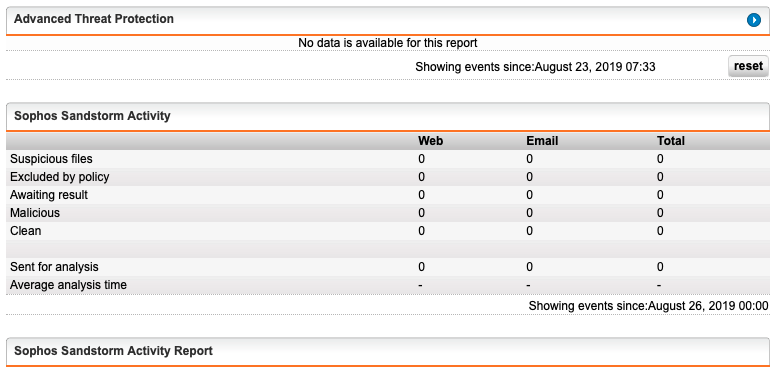Click Email value for Suspicious files
779x375 pixels.
tap(530, 159)
